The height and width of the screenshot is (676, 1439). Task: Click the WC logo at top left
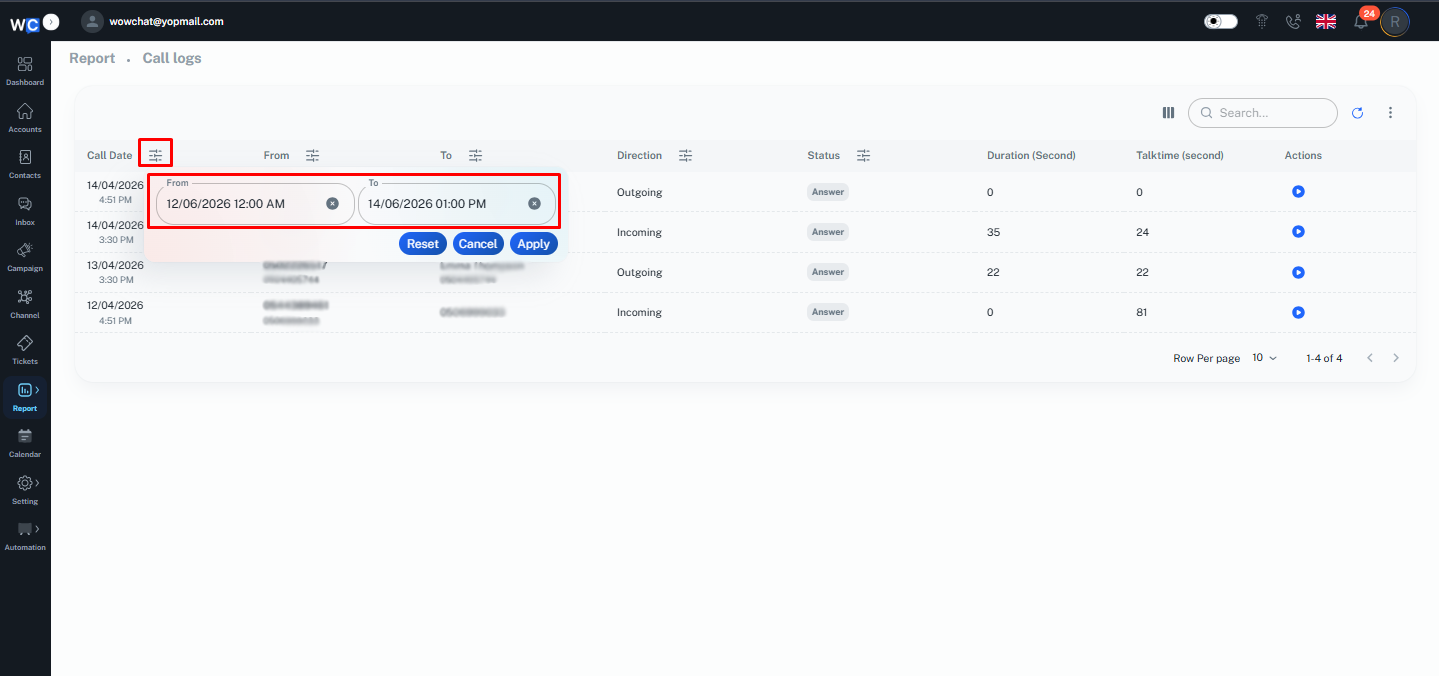pyautogui.click(x=25, y=24)
